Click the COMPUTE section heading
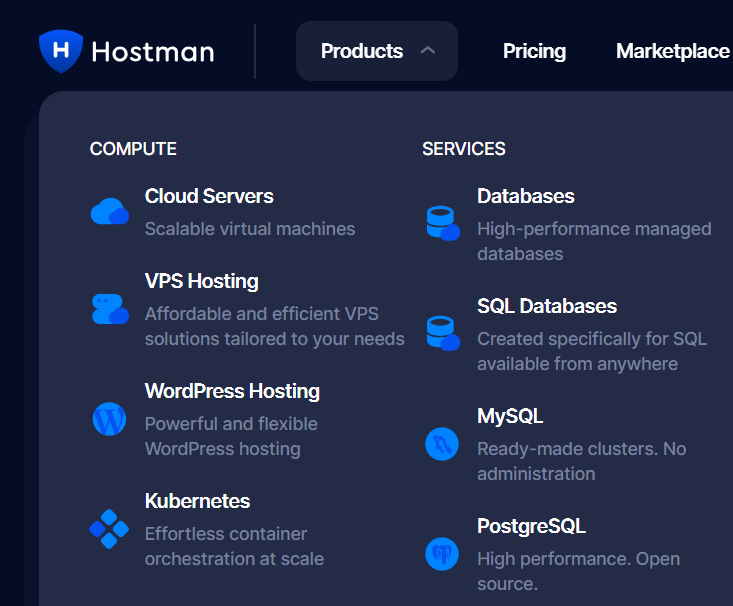This screenshot has height=606, width=733. click(133, 149)
